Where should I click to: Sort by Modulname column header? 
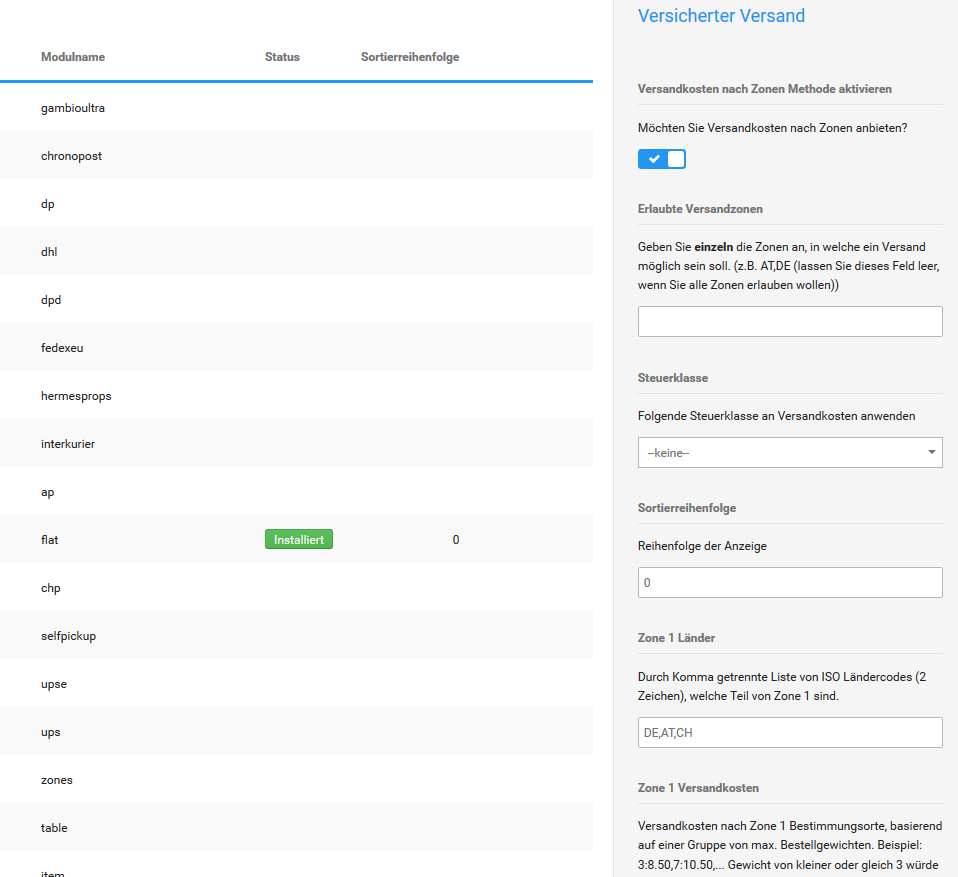click(73, 57)
